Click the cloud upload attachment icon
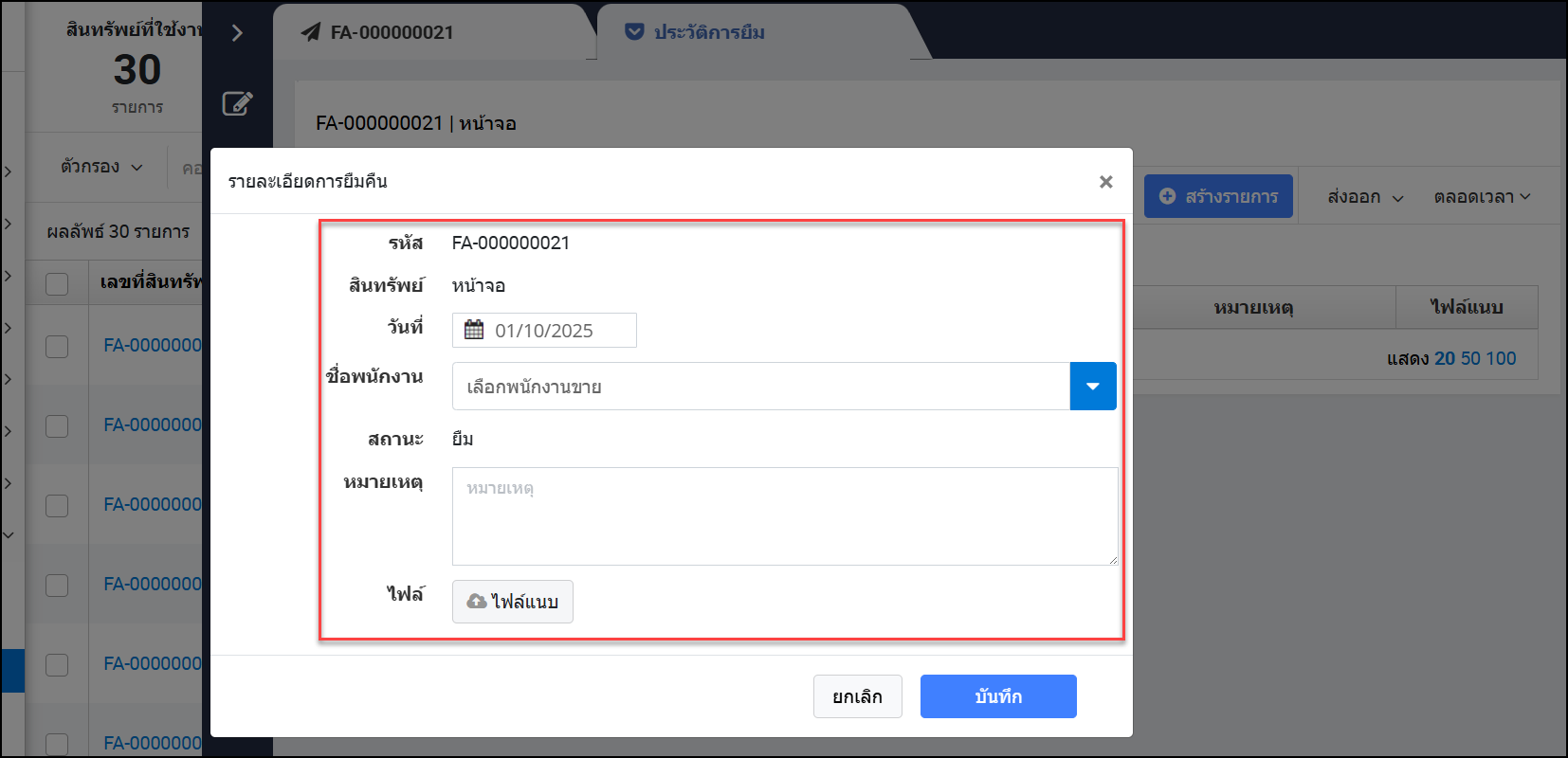This screenshot has height=758, width=1568. [477, 602]
